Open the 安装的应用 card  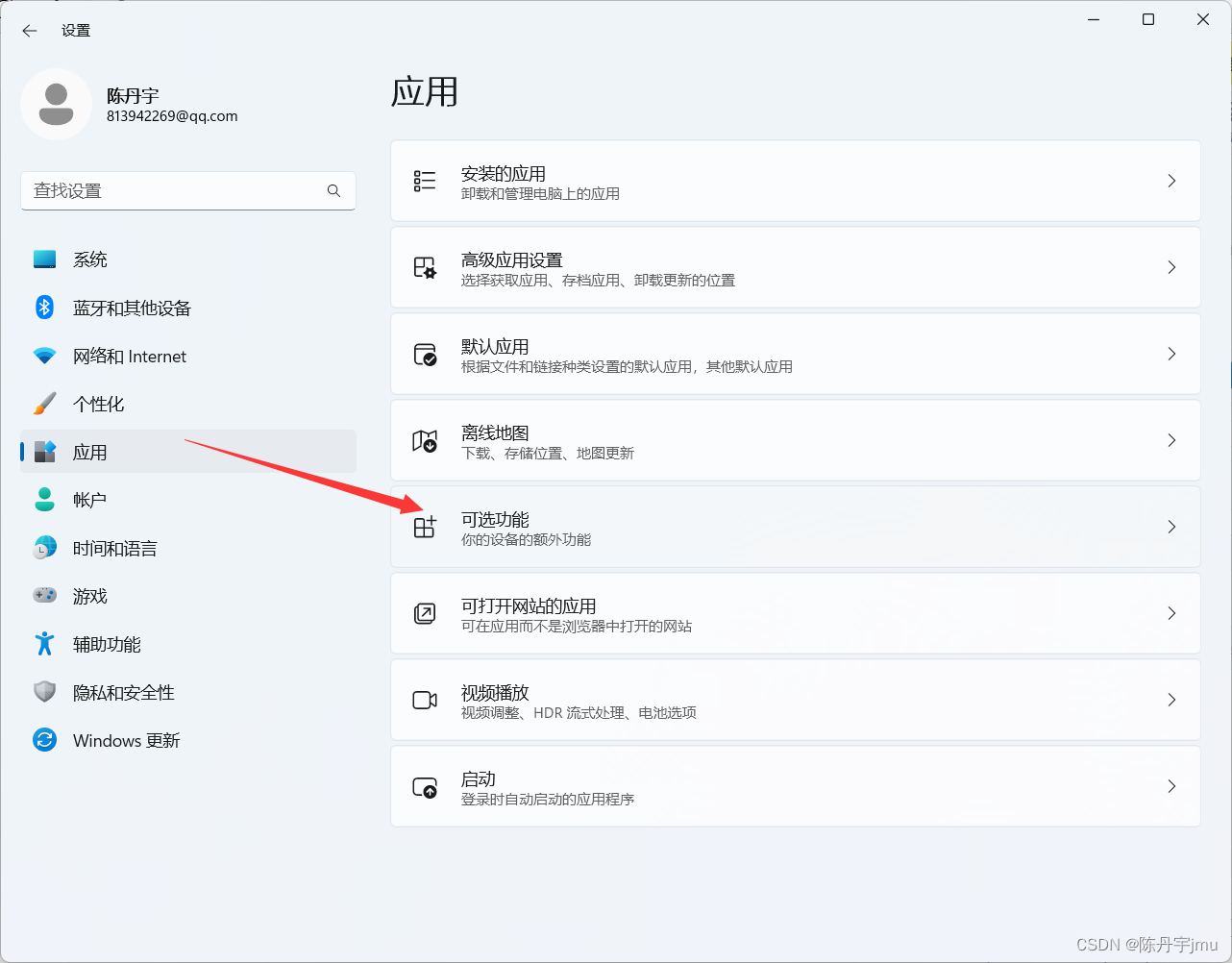[x=796, y=181]
